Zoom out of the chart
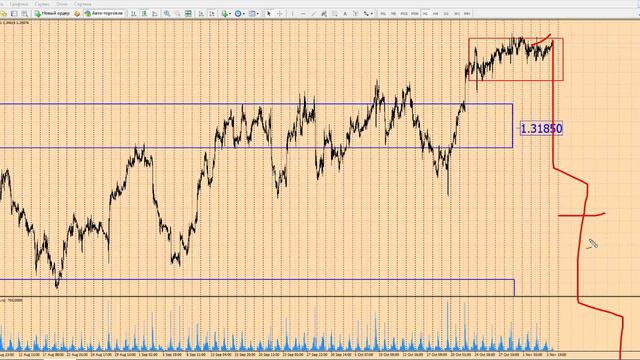Image resolution: width=640 pixels, height=360 pixels. (x=178, y=13)
